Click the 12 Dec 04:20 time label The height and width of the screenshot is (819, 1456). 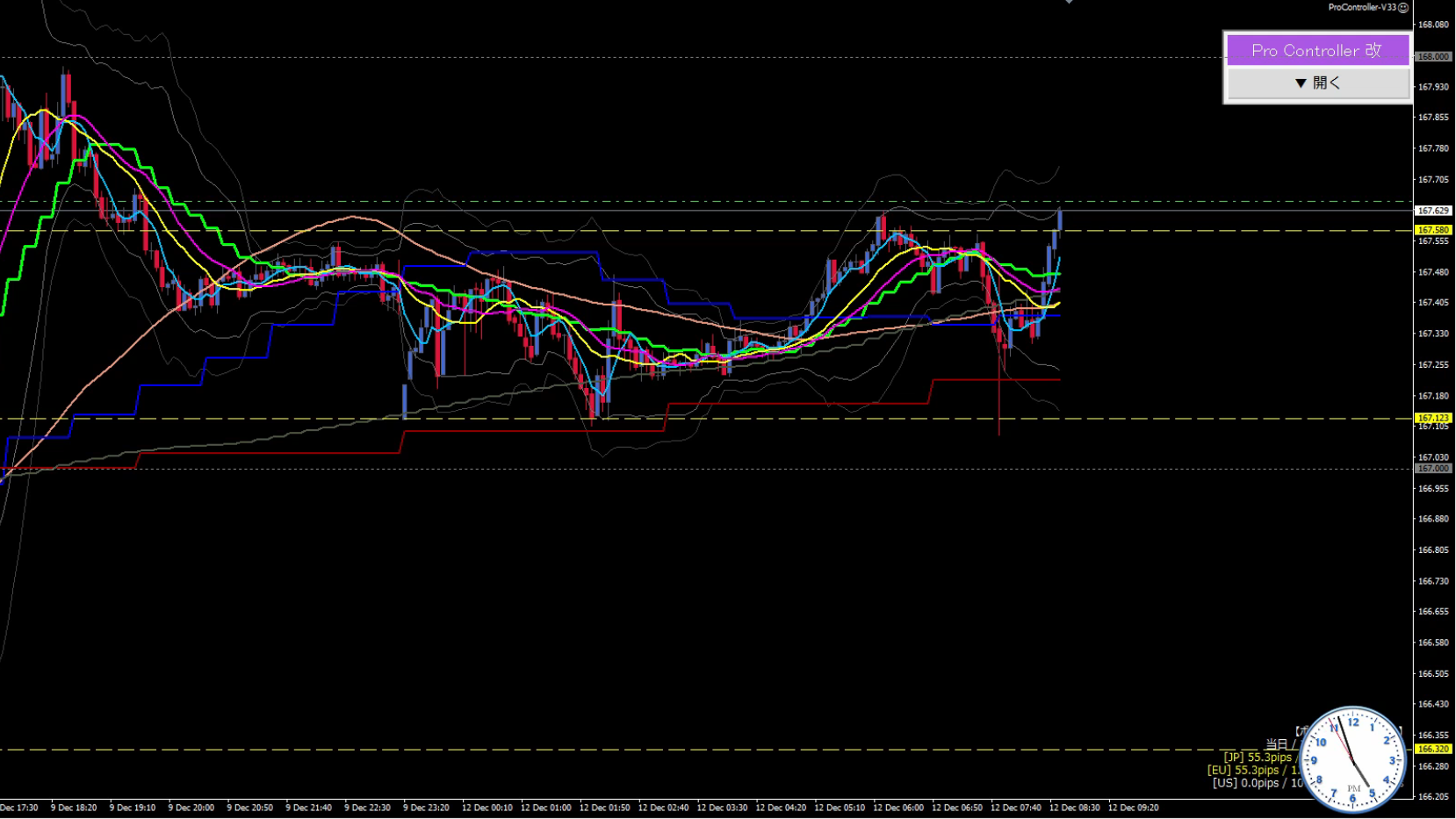point(782,808)
